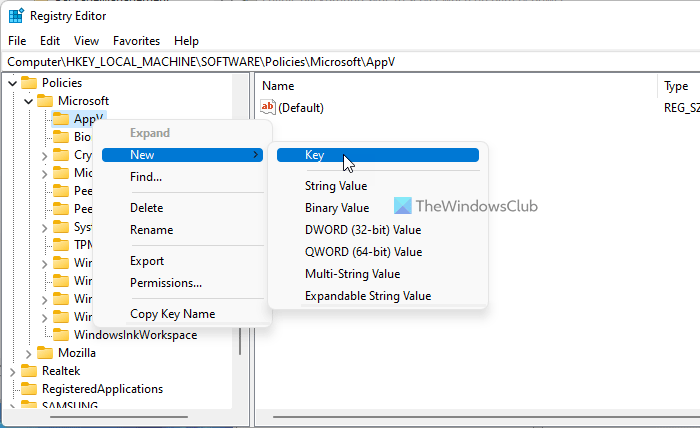Select the Realtek key

click(61, 371)
